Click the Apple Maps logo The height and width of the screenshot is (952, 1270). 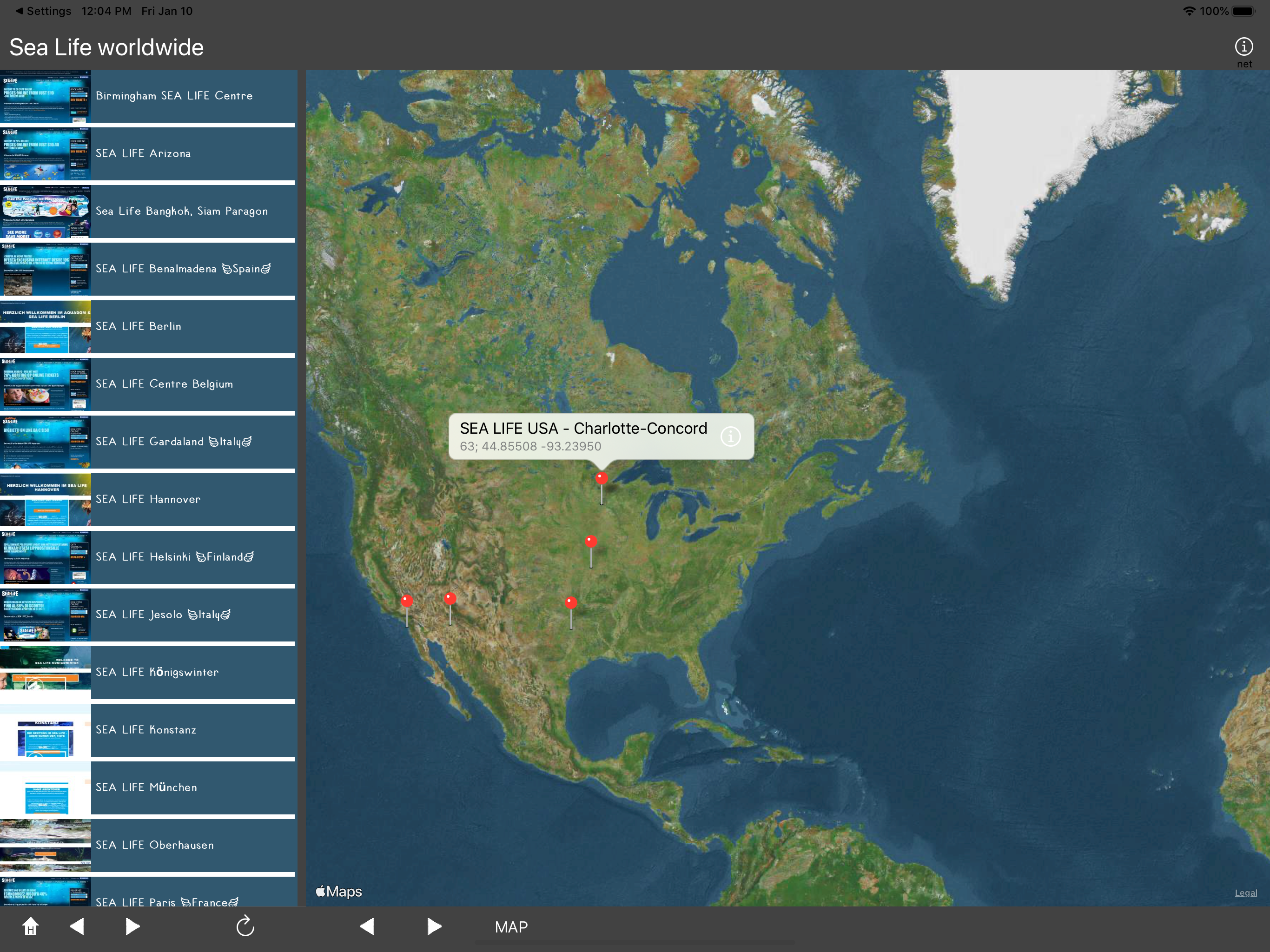pyautogui.click(x=339, y=891)
